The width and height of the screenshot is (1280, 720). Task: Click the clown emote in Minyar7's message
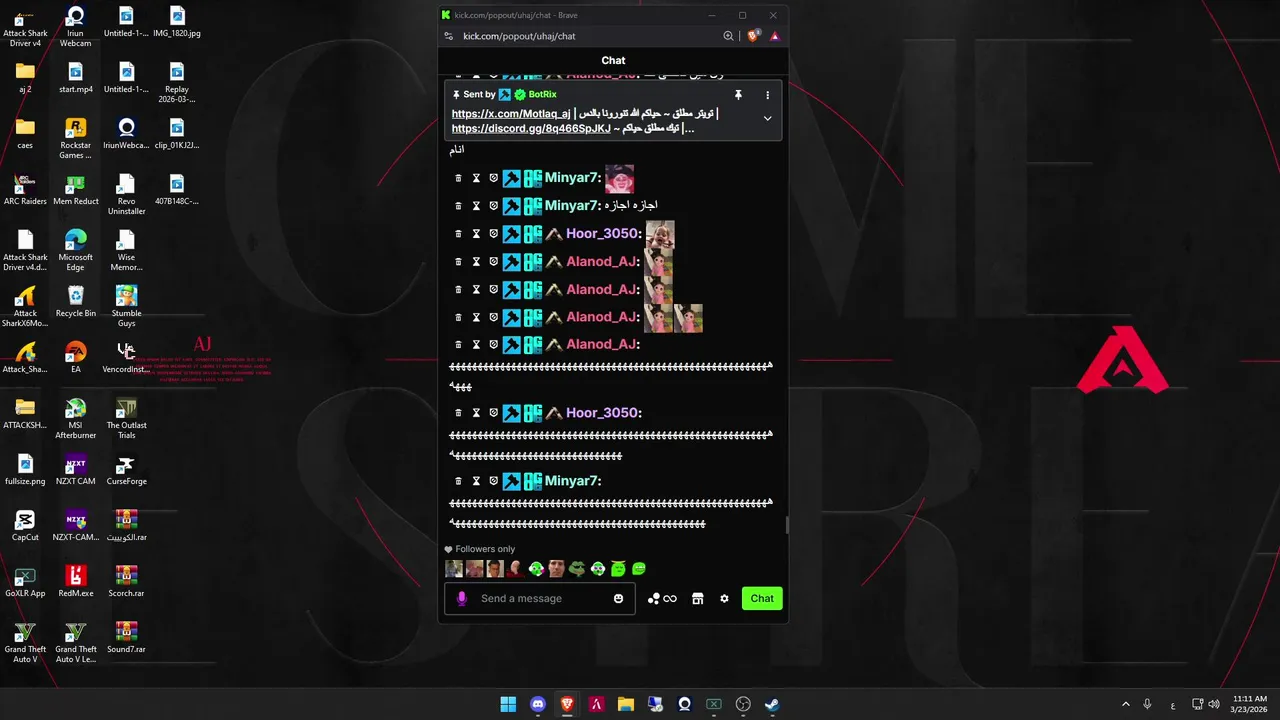619,179
